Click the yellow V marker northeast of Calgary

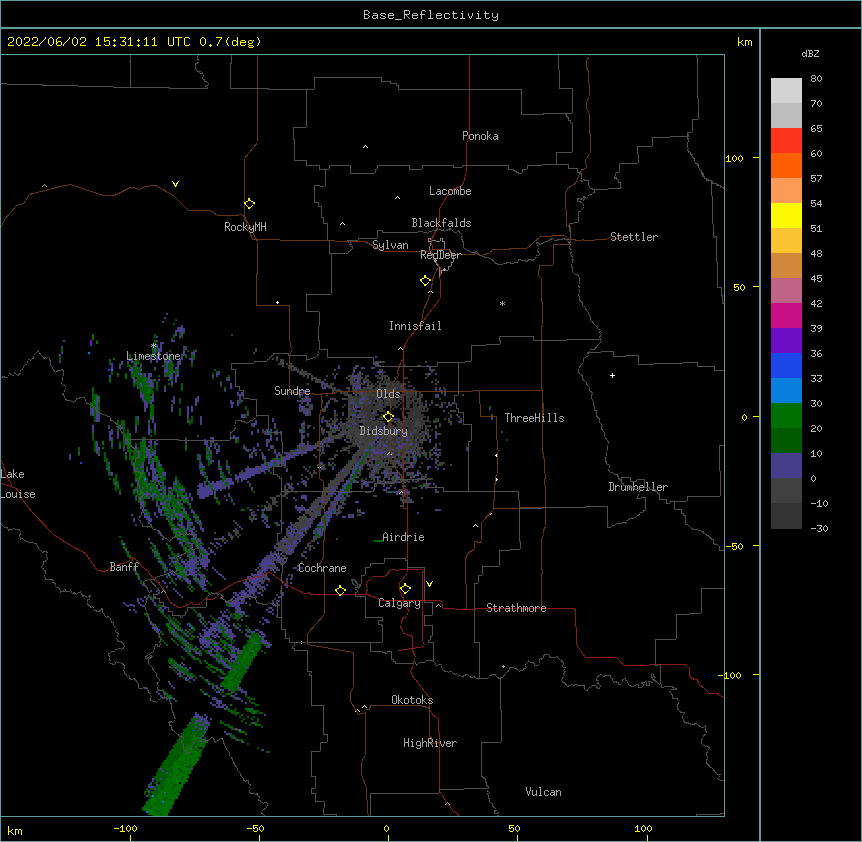(x=429, y=584)
